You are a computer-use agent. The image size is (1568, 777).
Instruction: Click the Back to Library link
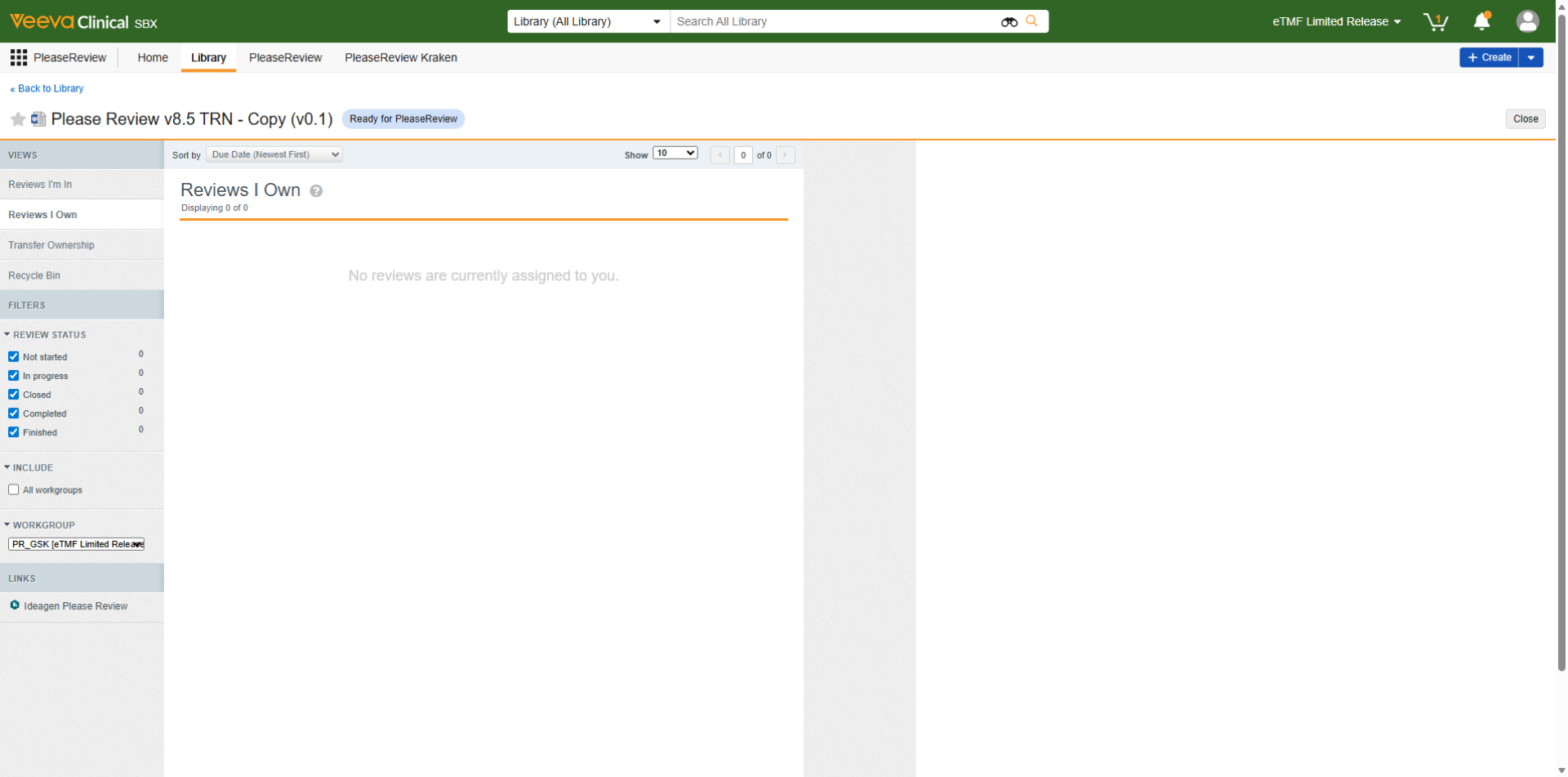coord(47,88)
